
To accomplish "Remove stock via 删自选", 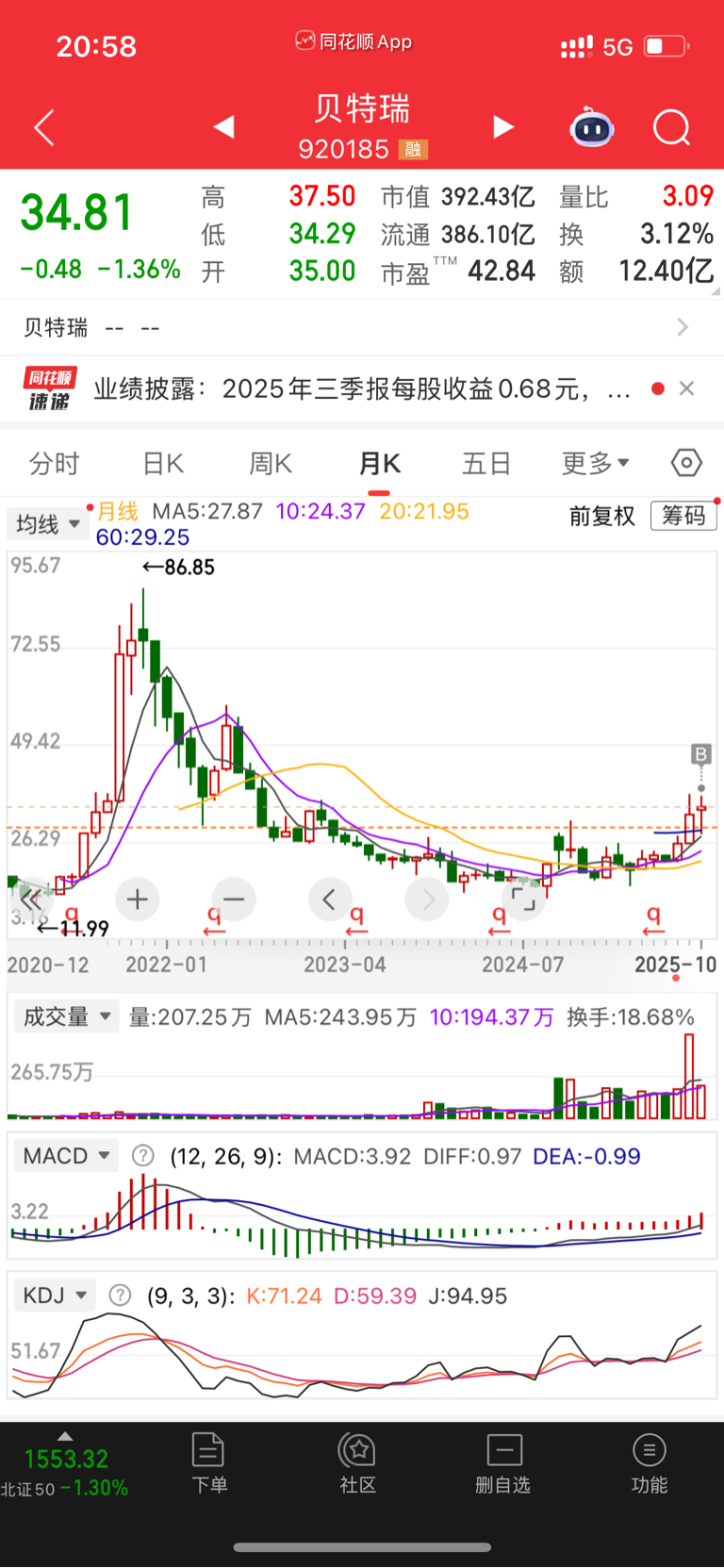I will coord(503,1463).
